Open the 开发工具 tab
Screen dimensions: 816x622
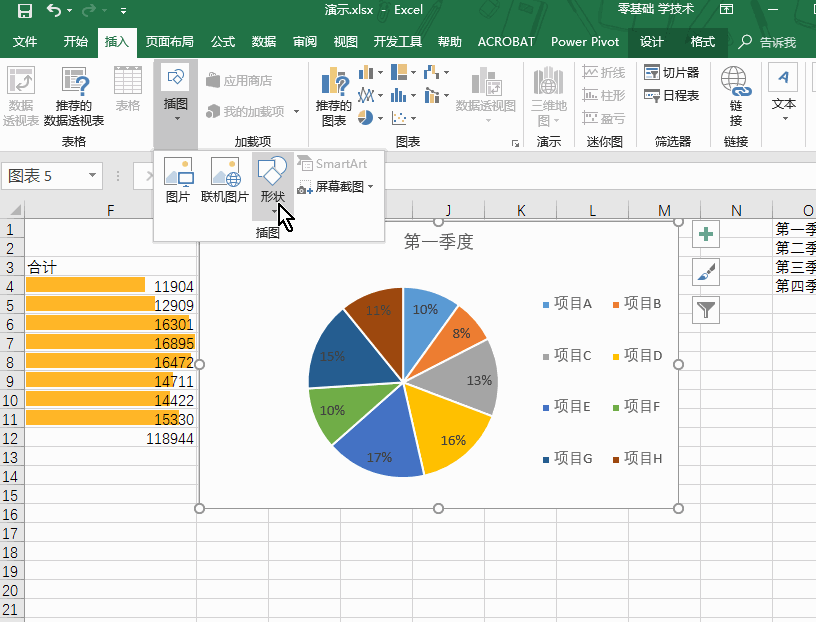[x=398, y=42]
